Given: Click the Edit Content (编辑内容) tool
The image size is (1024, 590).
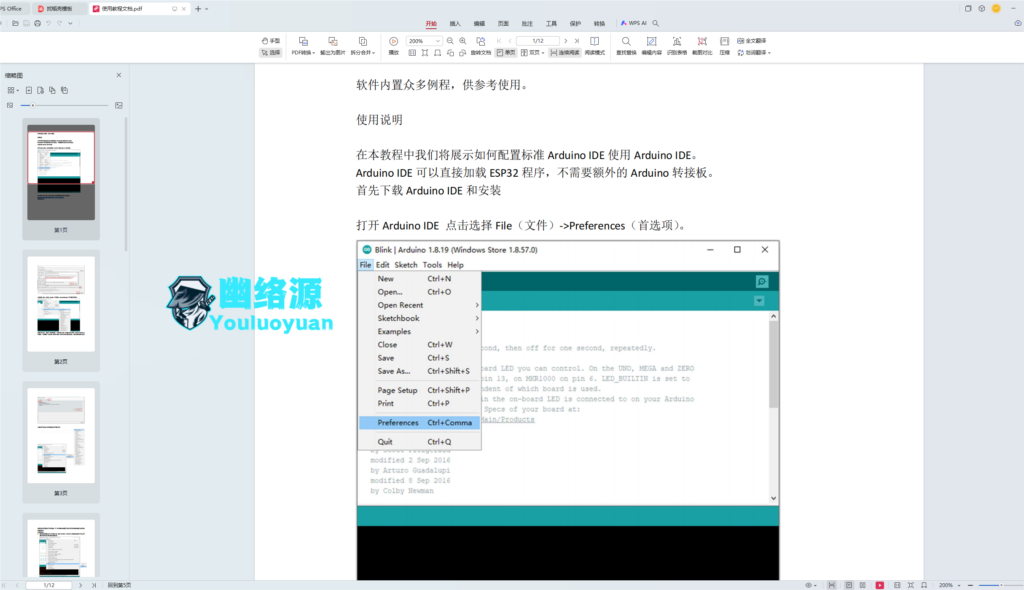Looking at the screenshot, I should (651, 46).
